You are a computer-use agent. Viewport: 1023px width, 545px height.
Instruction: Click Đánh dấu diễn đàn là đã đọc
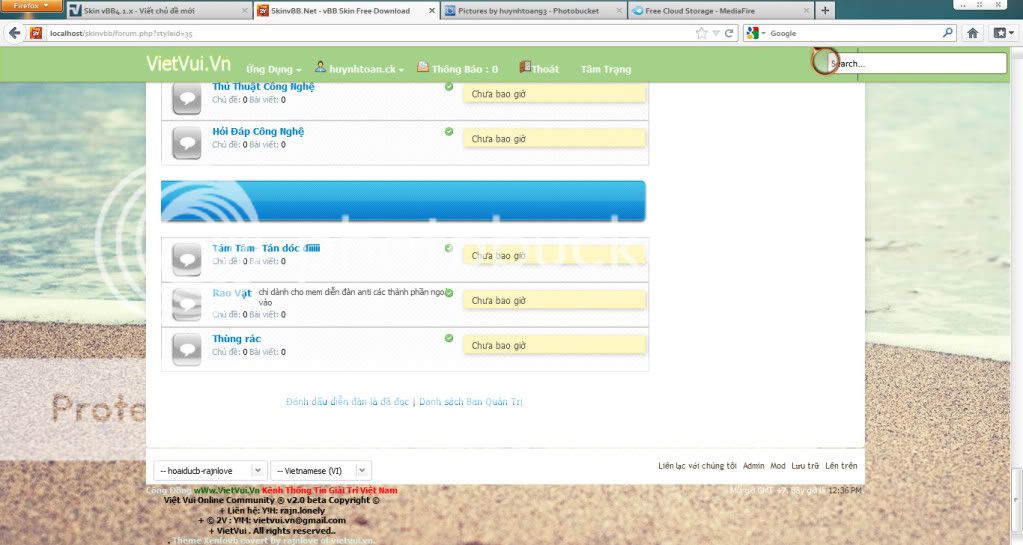(347, 401)
